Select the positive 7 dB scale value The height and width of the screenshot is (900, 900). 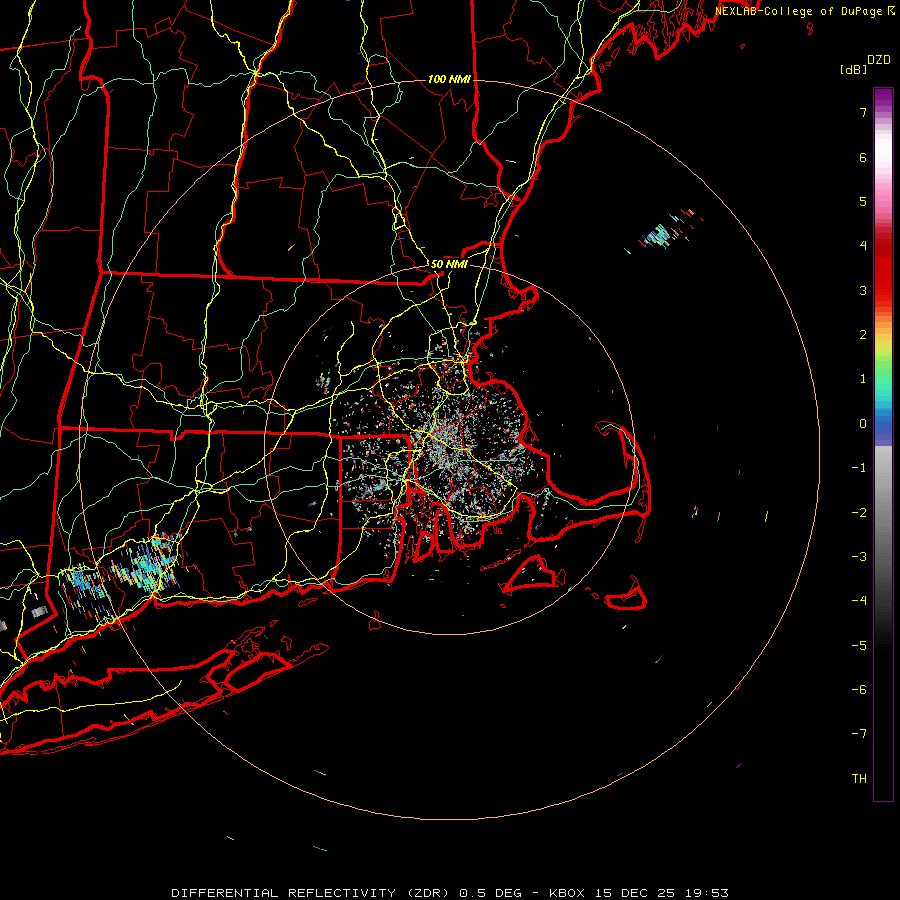pyautogui.click(x=863, y=112)
